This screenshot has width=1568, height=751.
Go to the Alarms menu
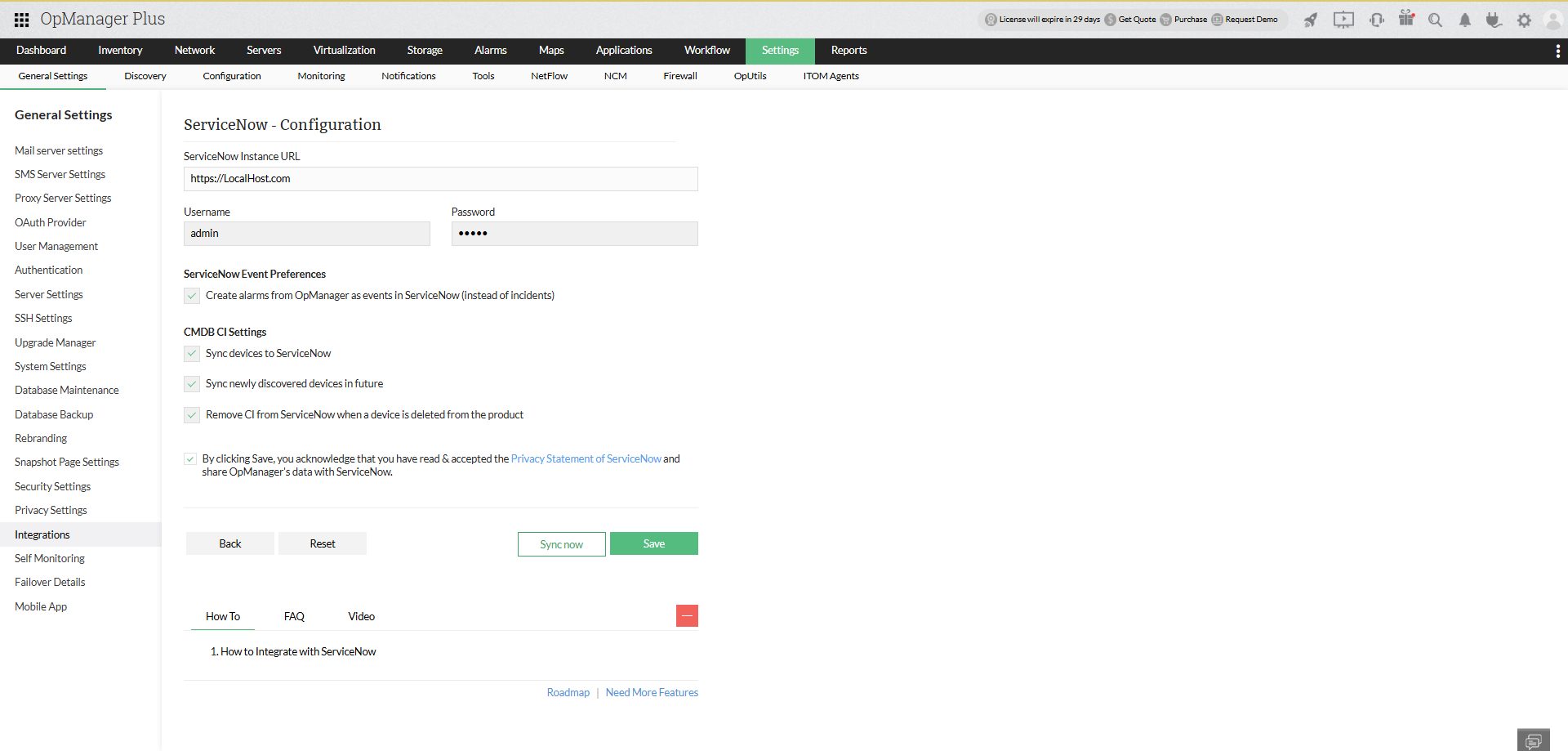click(491, 51)
